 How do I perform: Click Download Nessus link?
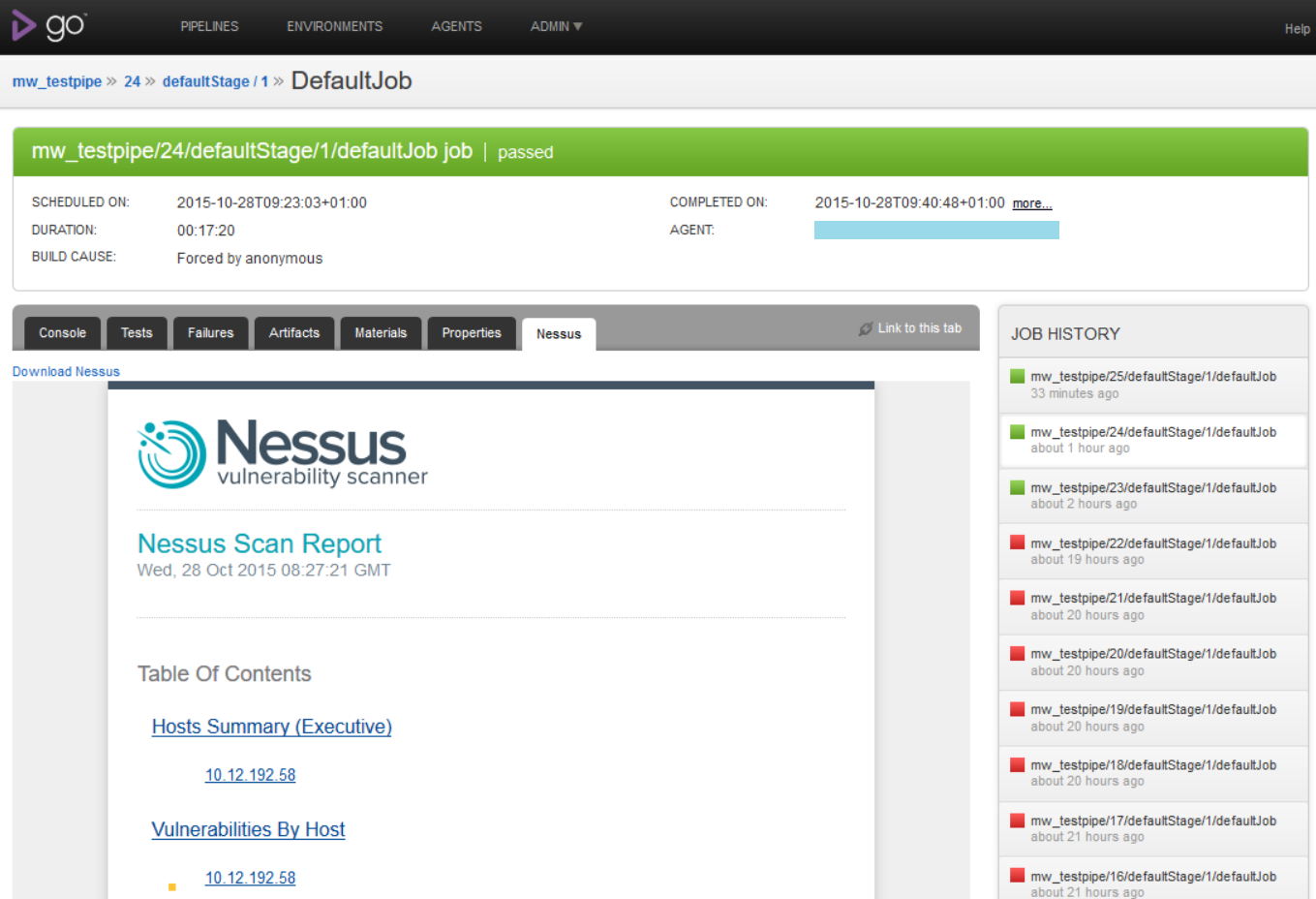coord(66,372)
